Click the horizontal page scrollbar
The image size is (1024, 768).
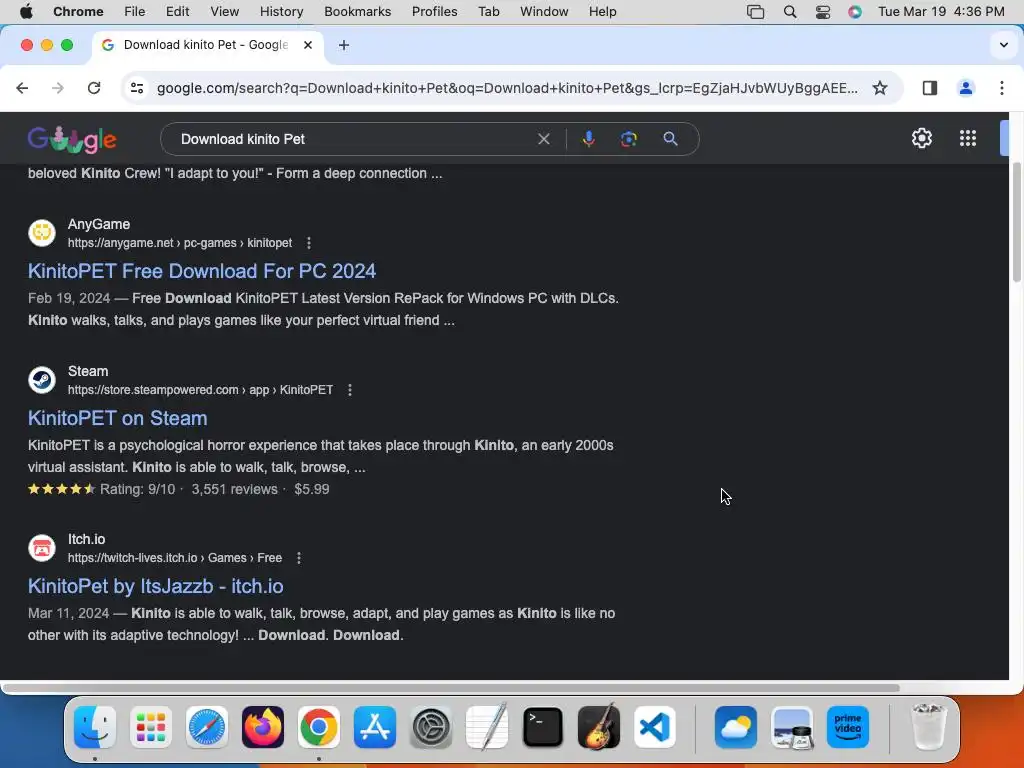(x=451, y=688)
